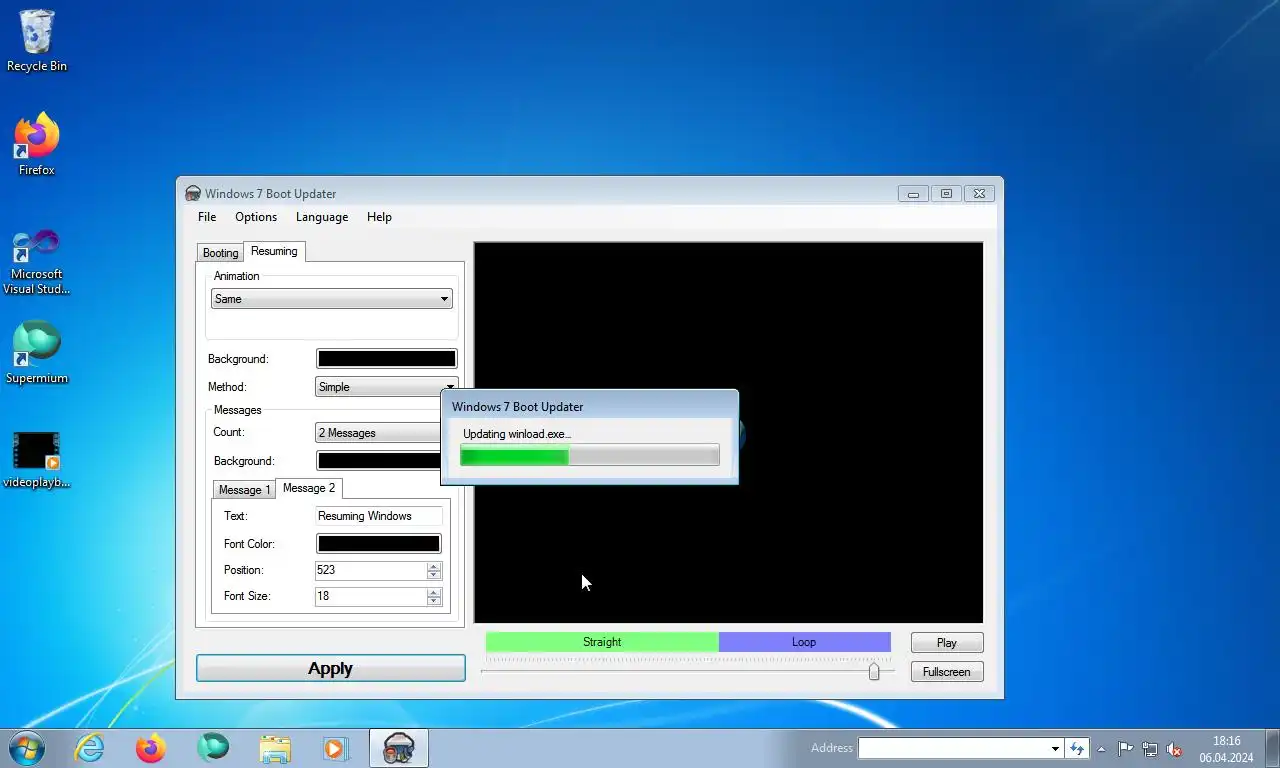1280x768 pixels.
Task: Click the purple Loop segment
Action: pos(804,642)
